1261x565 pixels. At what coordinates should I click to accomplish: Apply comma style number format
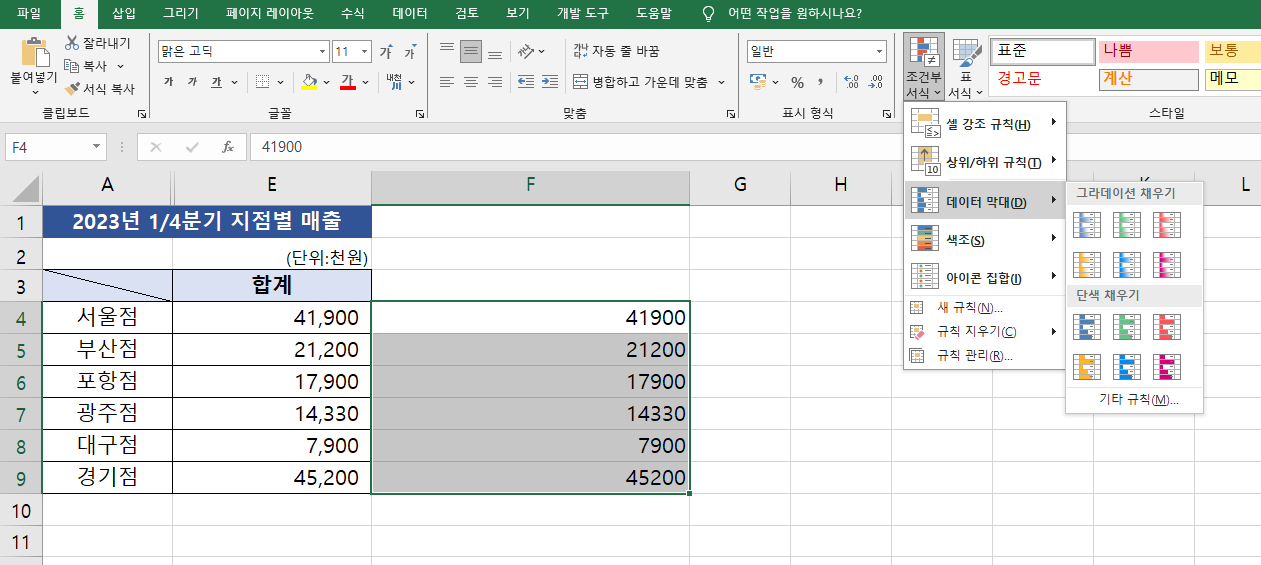(821, 82)
